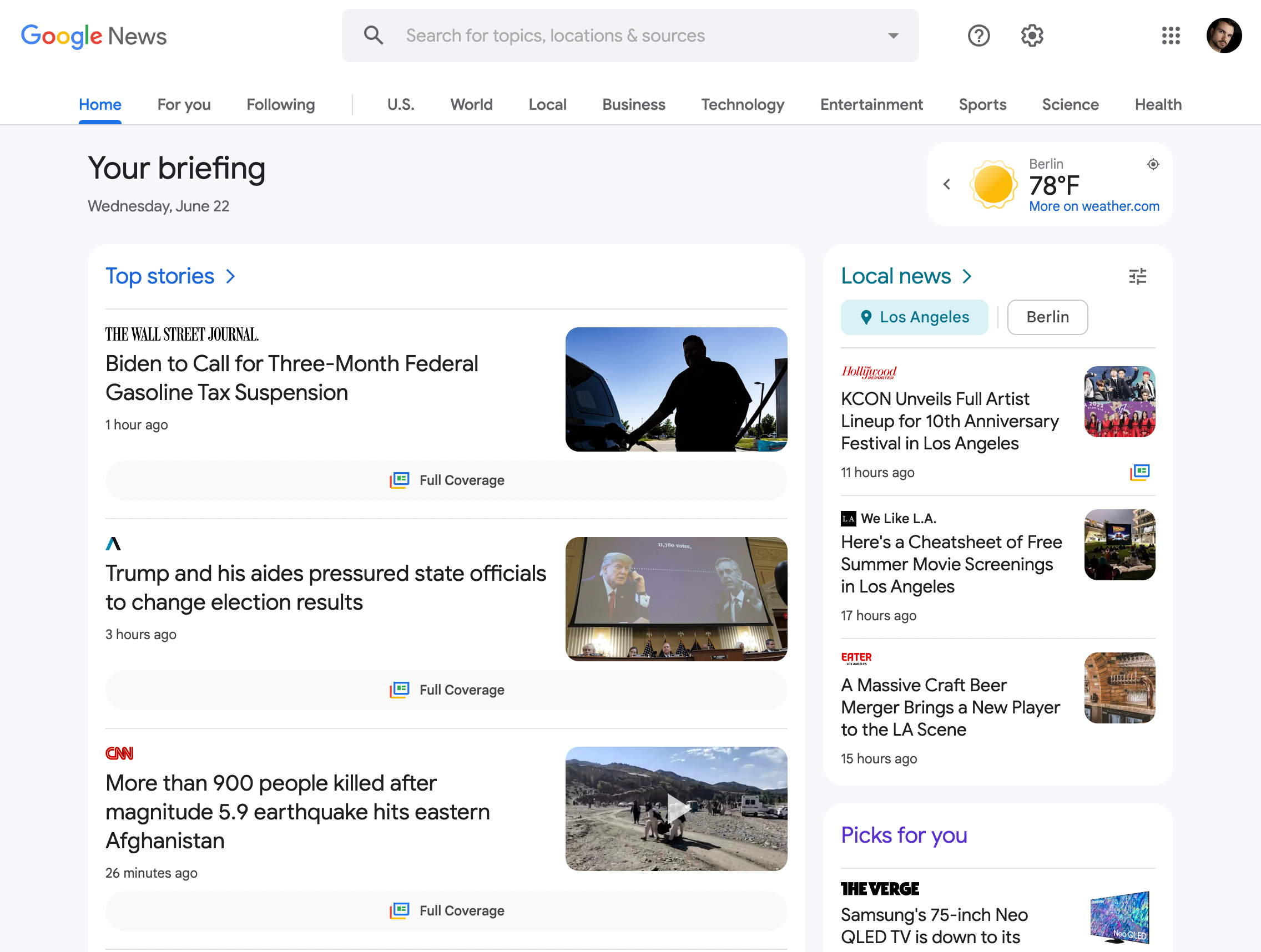Open the free summer movie screenings headline
The image size is (1261, 952).
[x=951, y=564]
